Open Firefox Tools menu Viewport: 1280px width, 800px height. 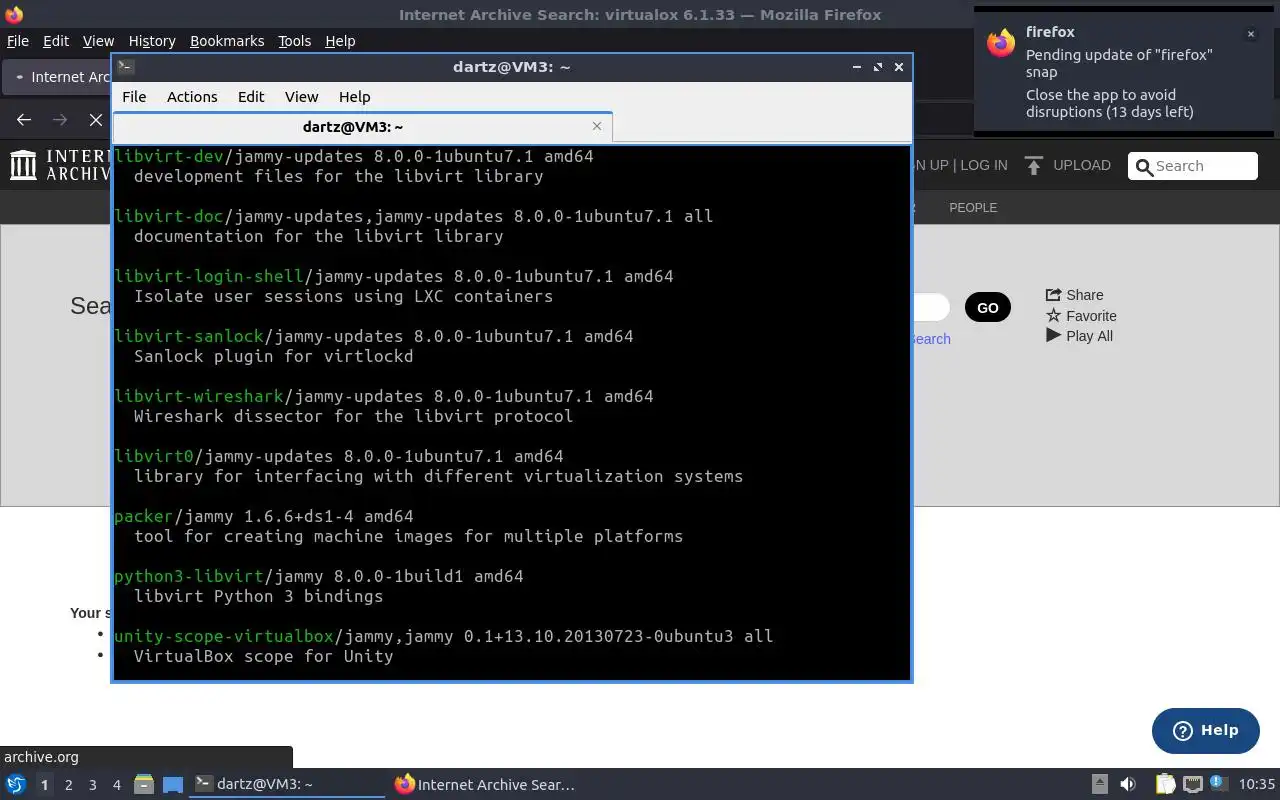(x=294, y=41)
